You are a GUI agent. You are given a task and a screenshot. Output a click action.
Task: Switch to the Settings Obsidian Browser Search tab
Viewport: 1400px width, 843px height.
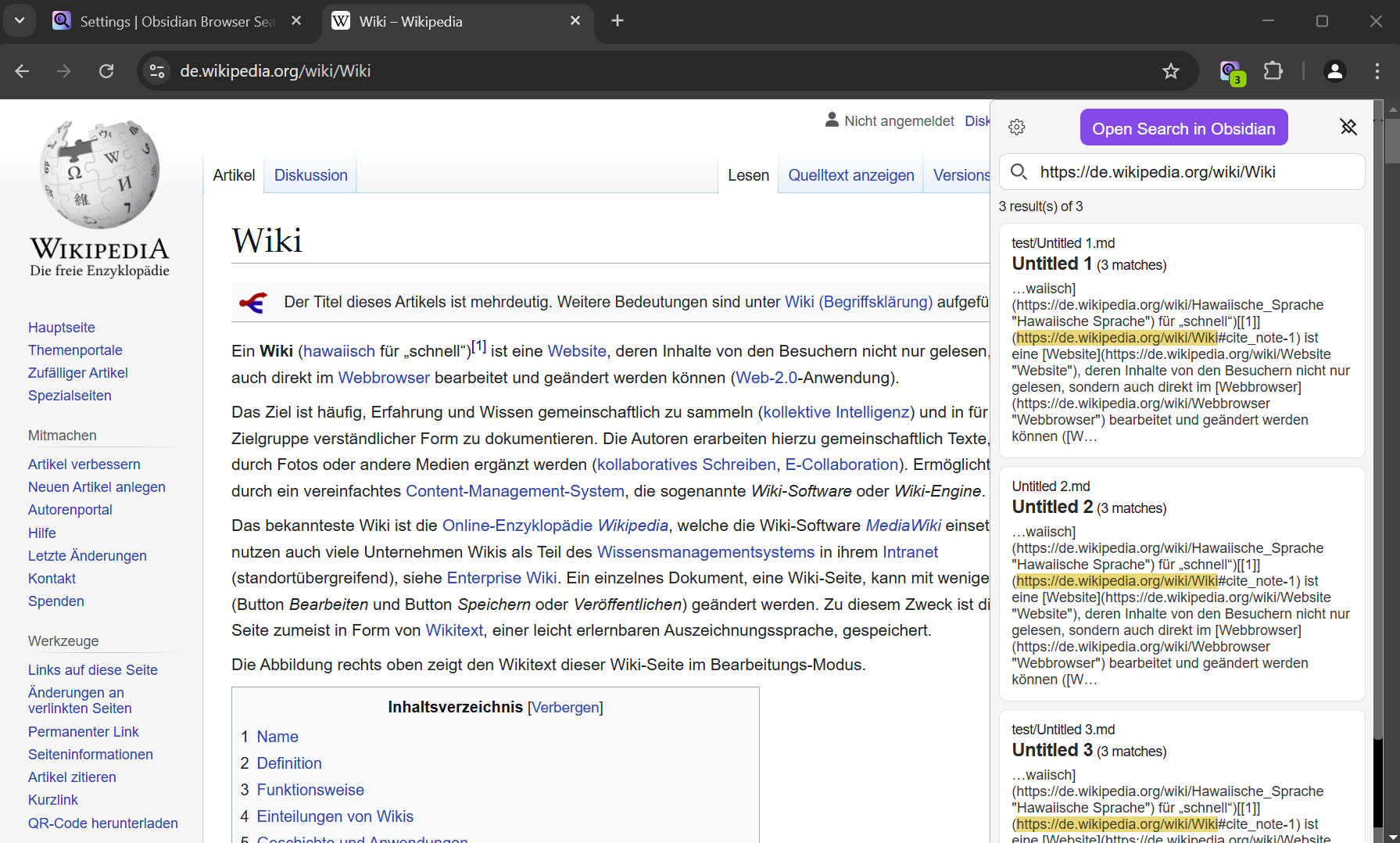(178, 21)
